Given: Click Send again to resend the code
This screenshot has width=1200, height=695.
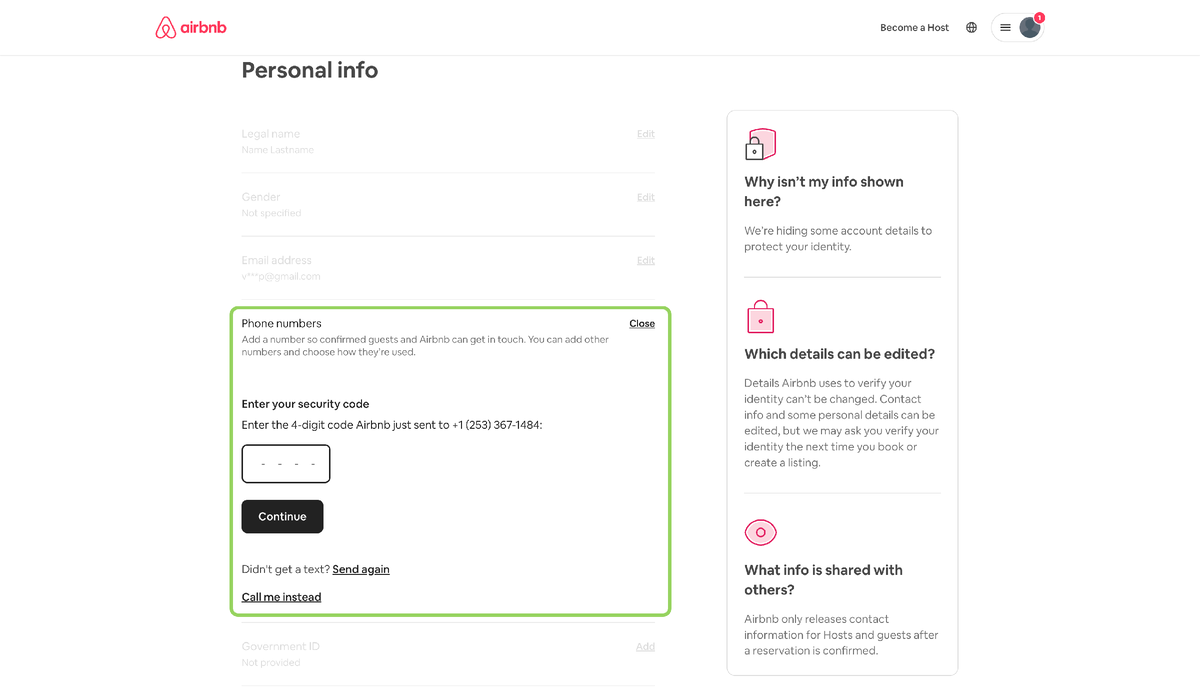Looking at the screenshot, I should [360, 569].
